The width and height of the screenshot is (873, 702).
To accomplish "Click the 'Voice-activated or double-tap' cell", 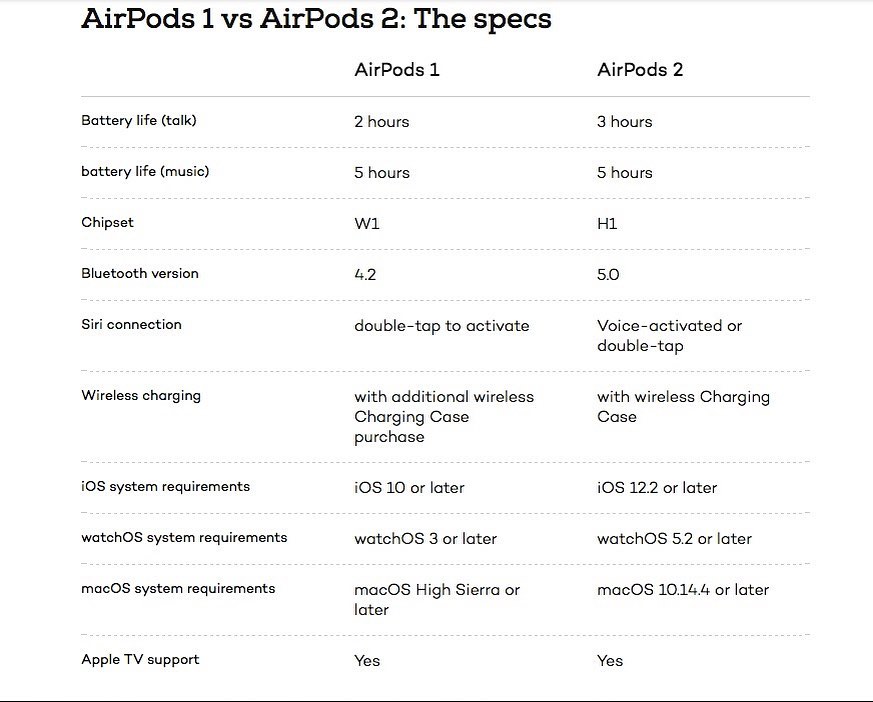I will click(669, 336).
